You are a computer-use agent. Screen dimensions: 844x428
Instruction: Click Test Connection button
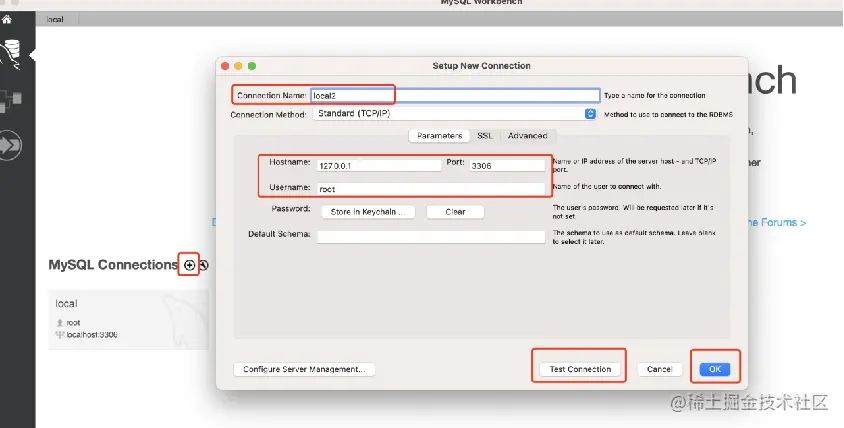tap(580, 369)
